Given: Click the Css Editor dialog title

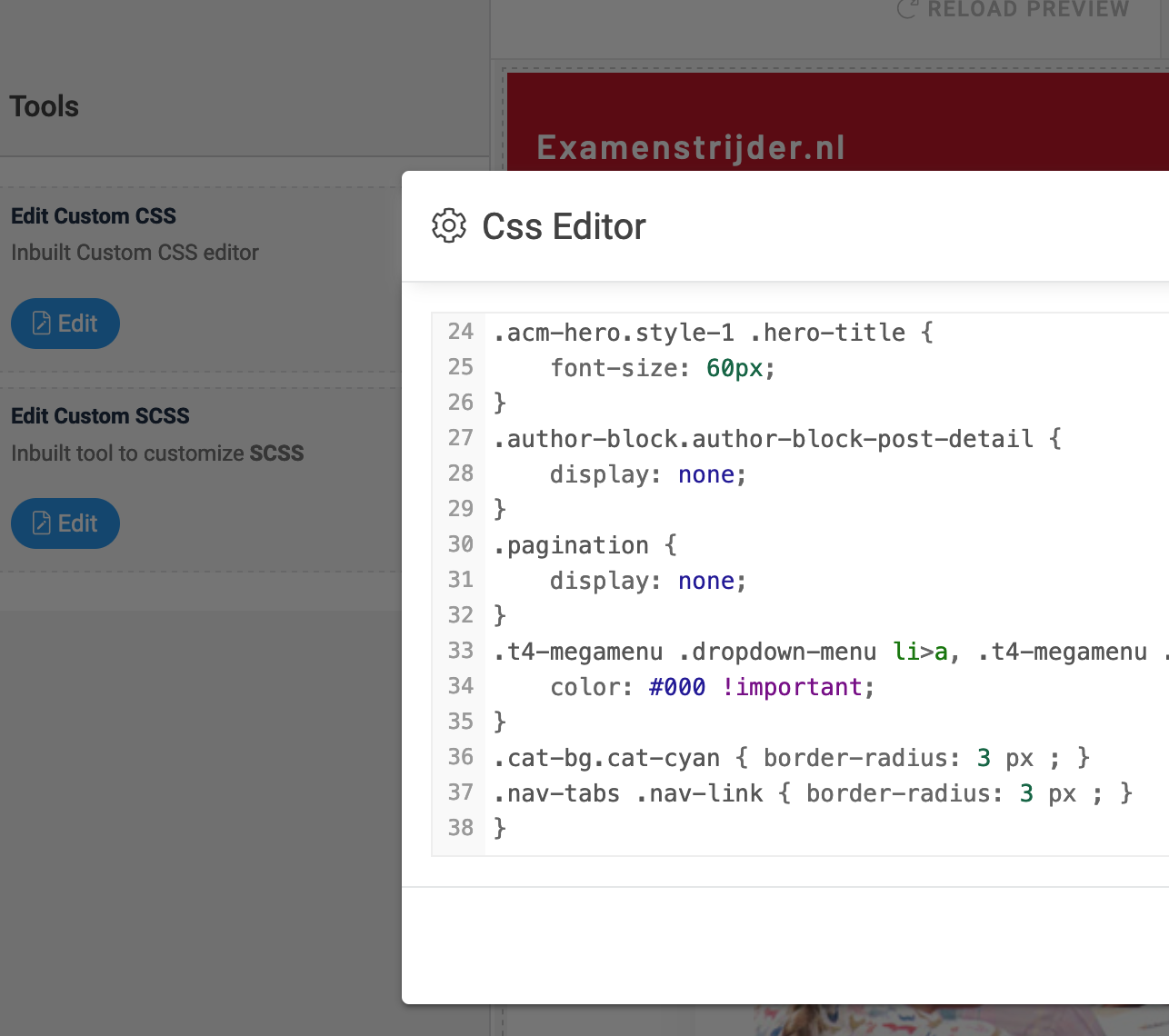Looking at the screenshot, I should point(564,226).
